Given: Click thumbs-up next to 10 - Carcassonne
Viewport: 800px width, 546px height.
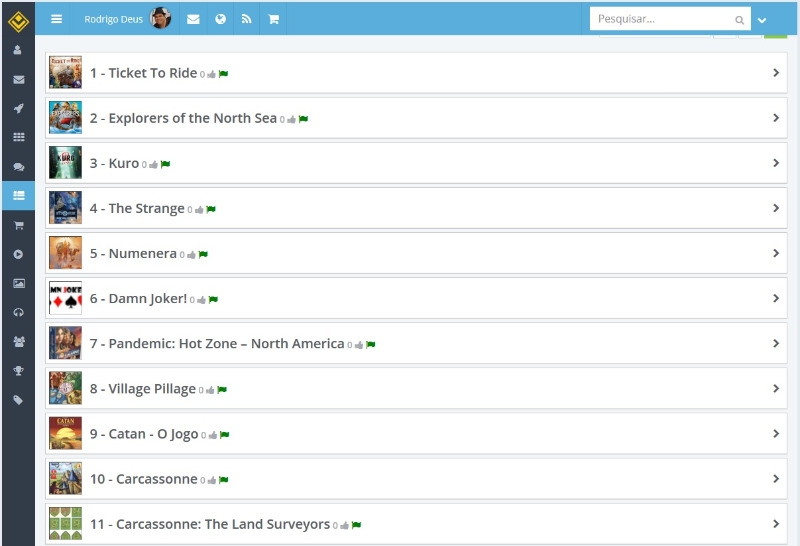Looking at the screenshot, I should point(212,480).
